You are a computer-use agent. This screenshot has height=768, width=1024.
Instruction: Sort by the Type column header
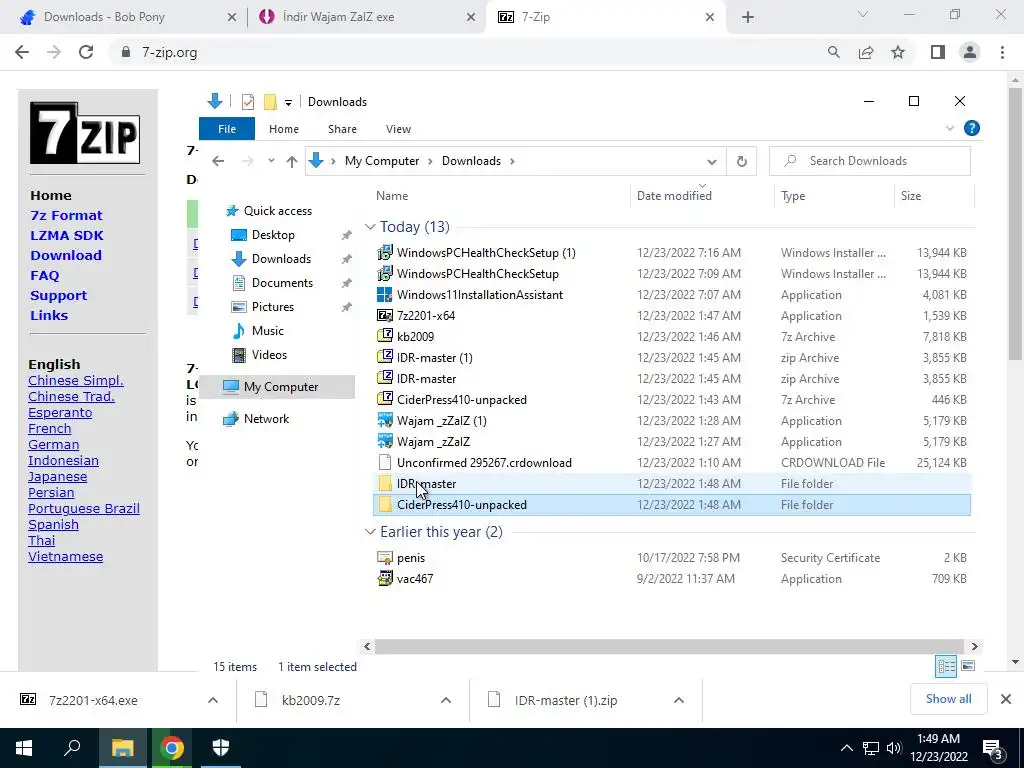[793, 195]
